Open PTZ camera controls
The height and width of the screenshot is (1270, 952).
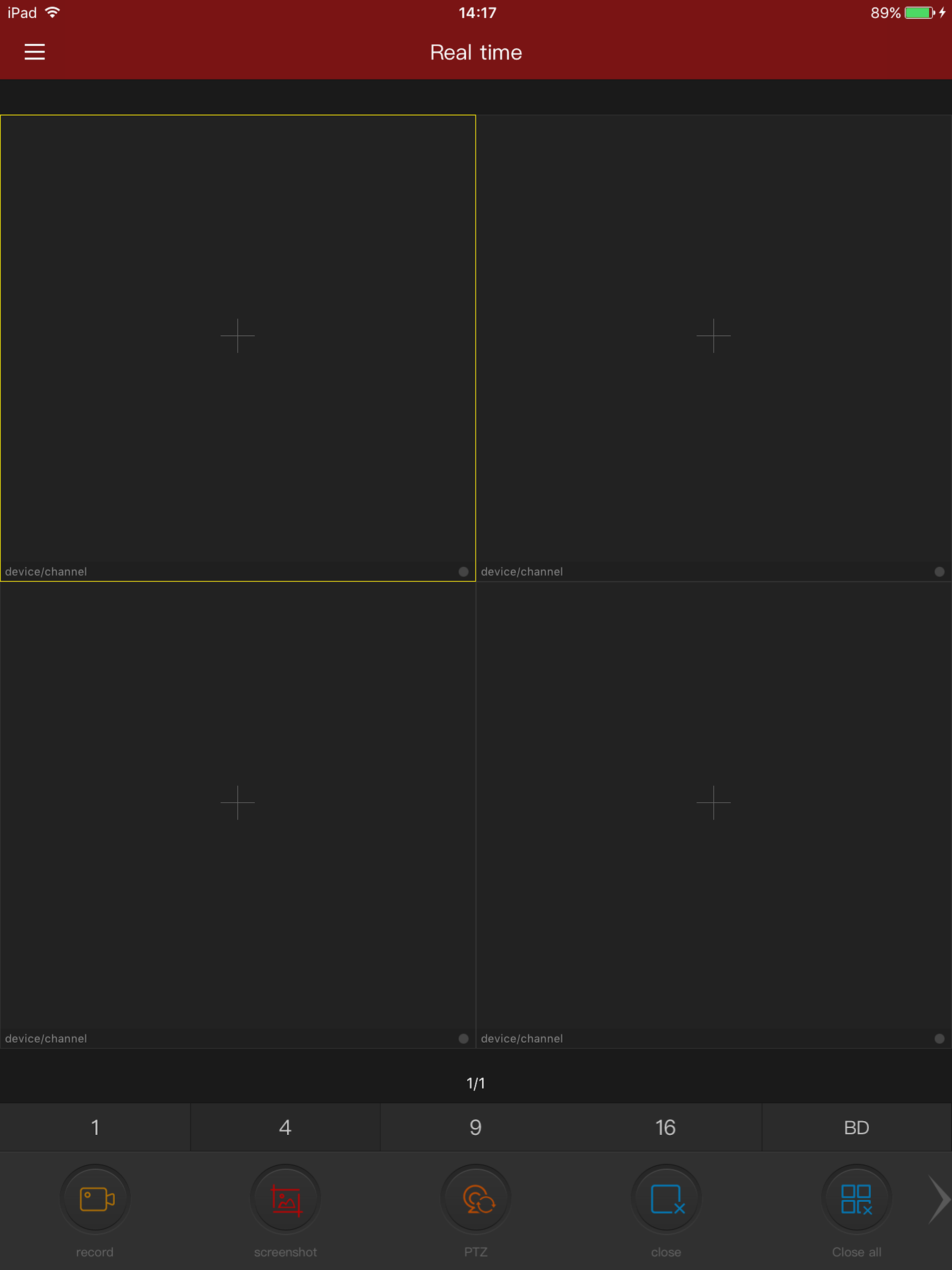(476, 1199)
